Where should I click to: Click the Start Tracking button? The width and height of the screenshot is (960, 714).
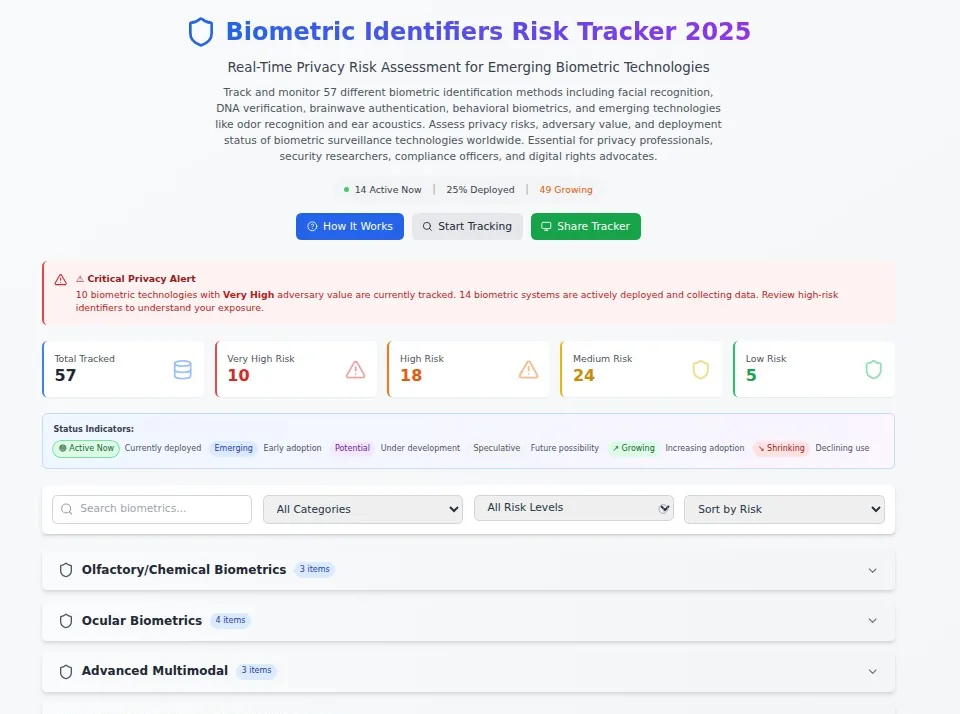pyautogui.click(x=467, y=227)
